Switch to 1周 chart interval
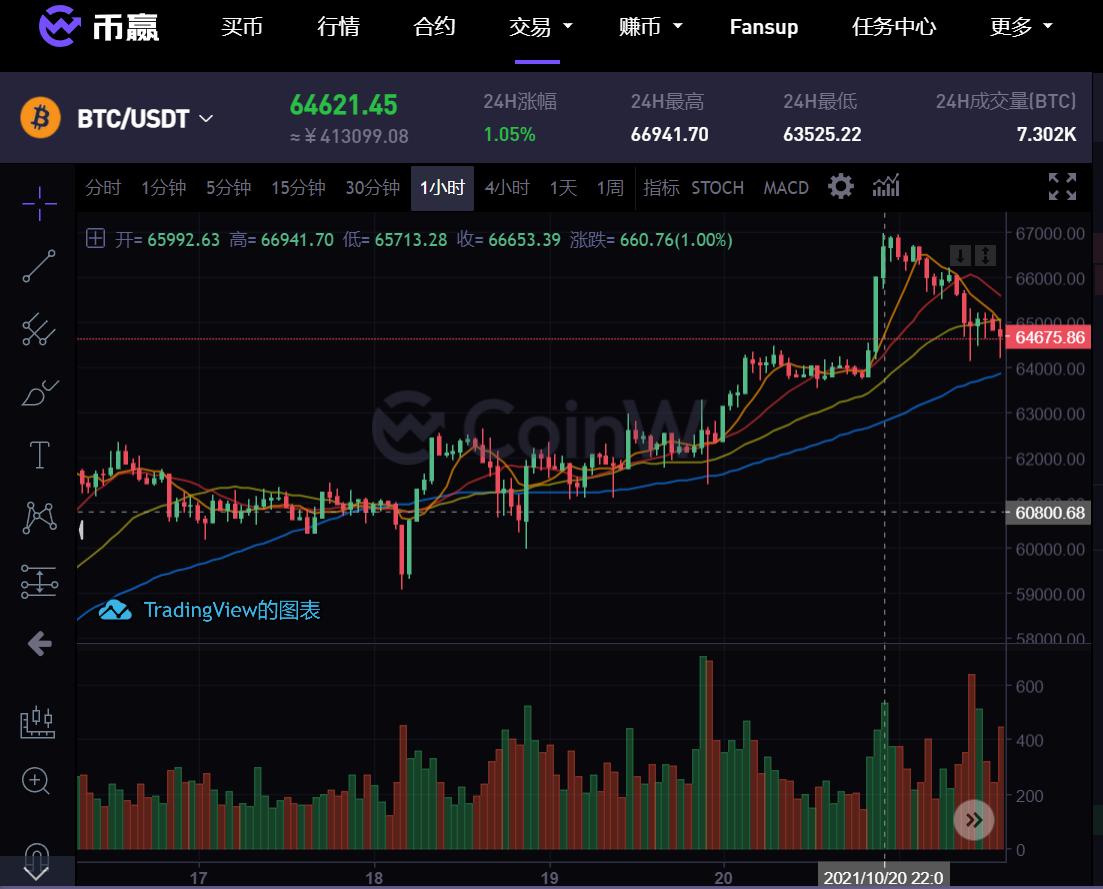 click(x=611, y=188)
